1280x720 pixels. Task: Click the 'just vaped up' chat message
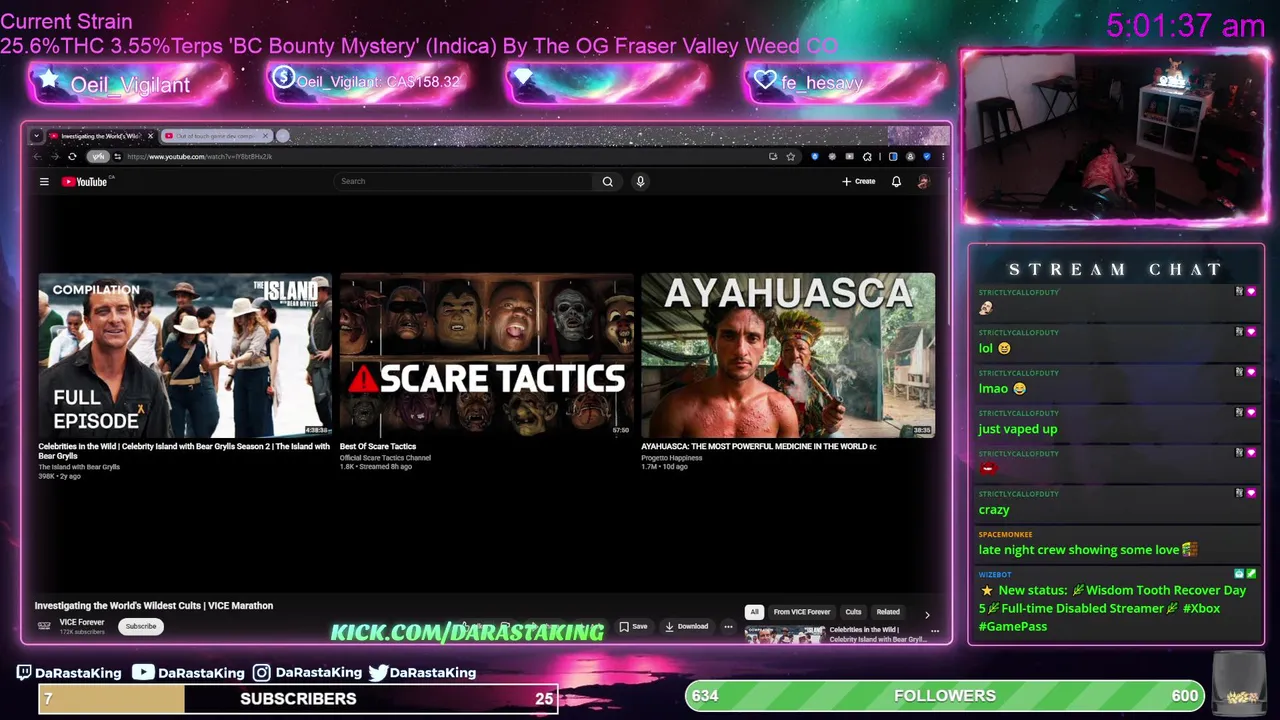pyautogui.click(x=1017, y=429)
